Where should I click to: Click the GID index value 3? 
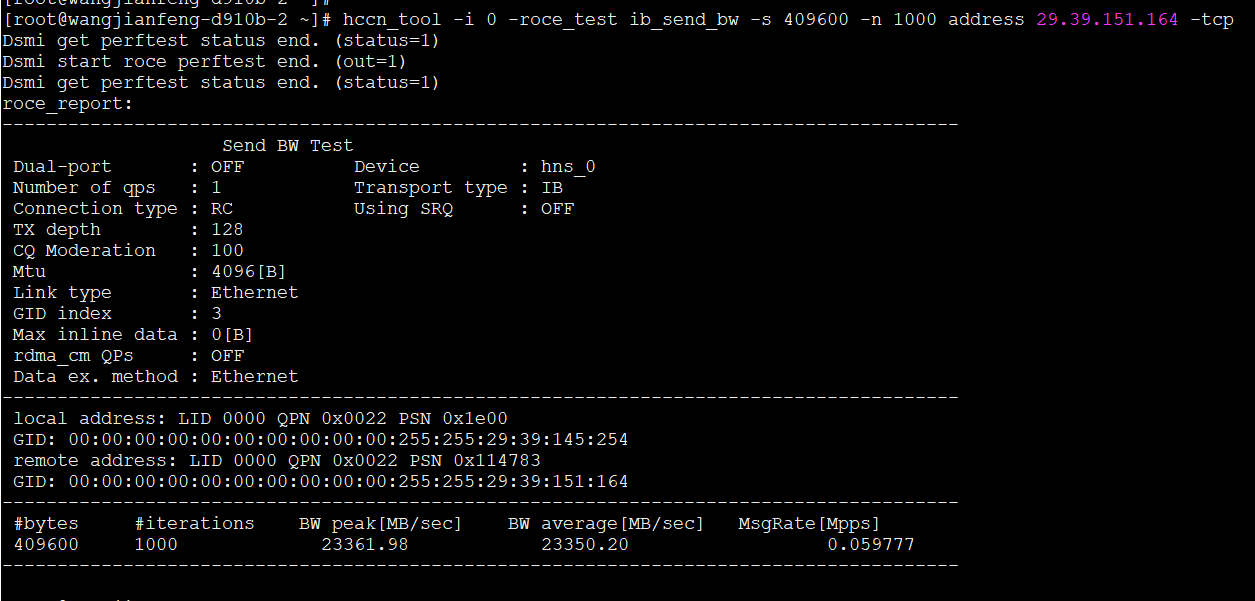(x=216, y=314)
